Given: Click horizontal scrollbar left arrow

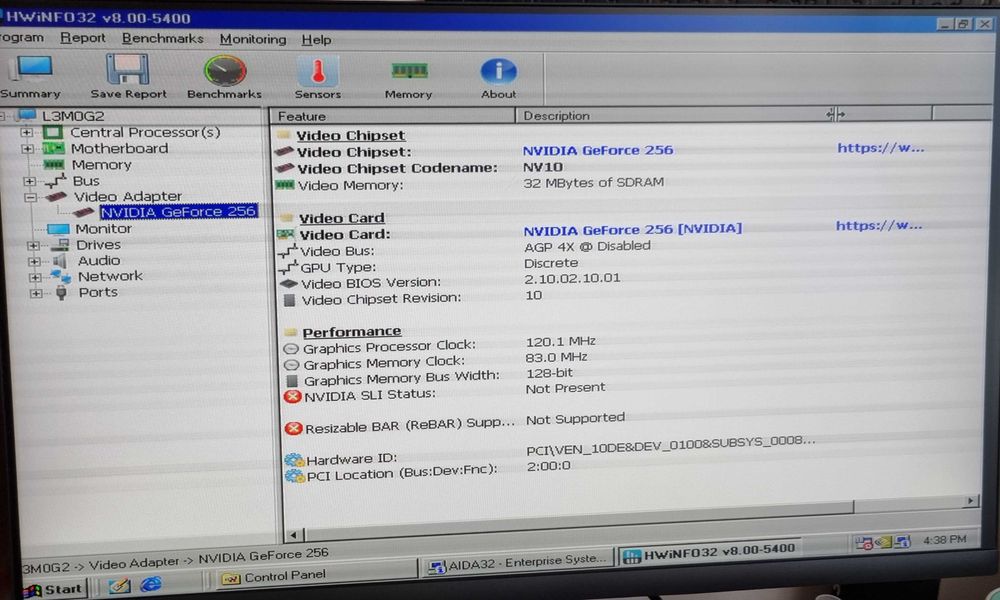Looking at the screenshot, I should pyautogui.click(x=293, y=535).
